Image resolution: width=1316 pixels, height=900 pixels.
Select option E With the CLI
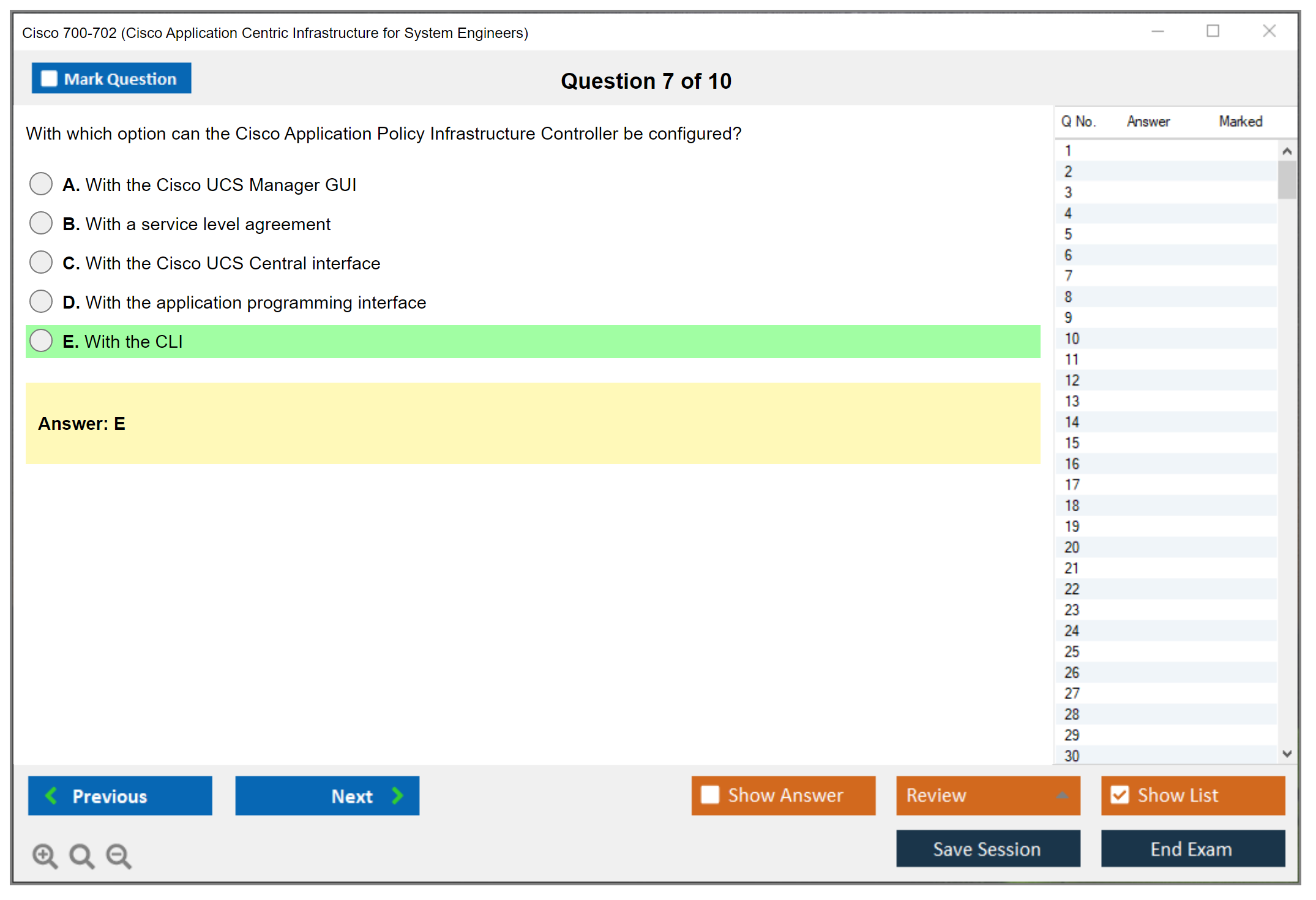click(41, 340)
